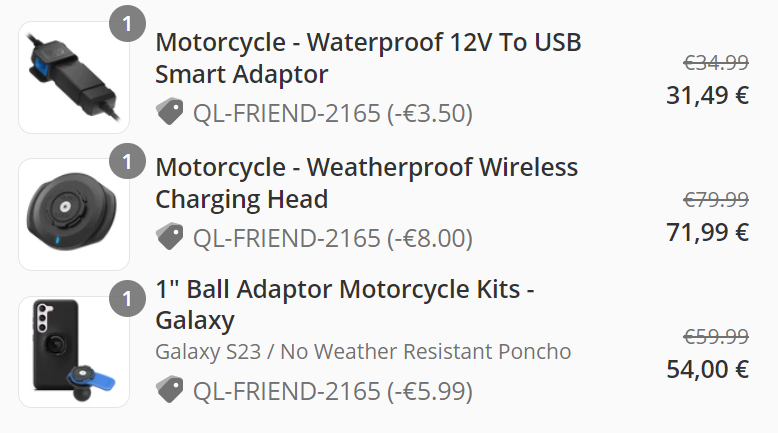Click the 31,49 € discounted price

coord(707,95)
